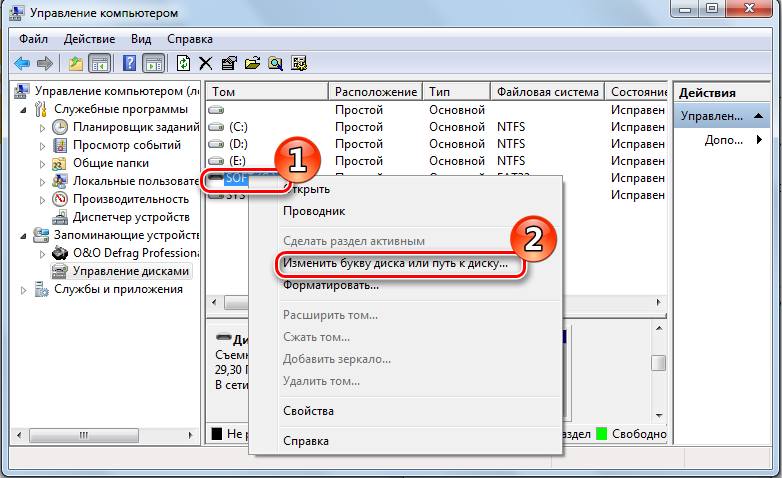
Task: Sort by the Тип column header
Action: 457,92
